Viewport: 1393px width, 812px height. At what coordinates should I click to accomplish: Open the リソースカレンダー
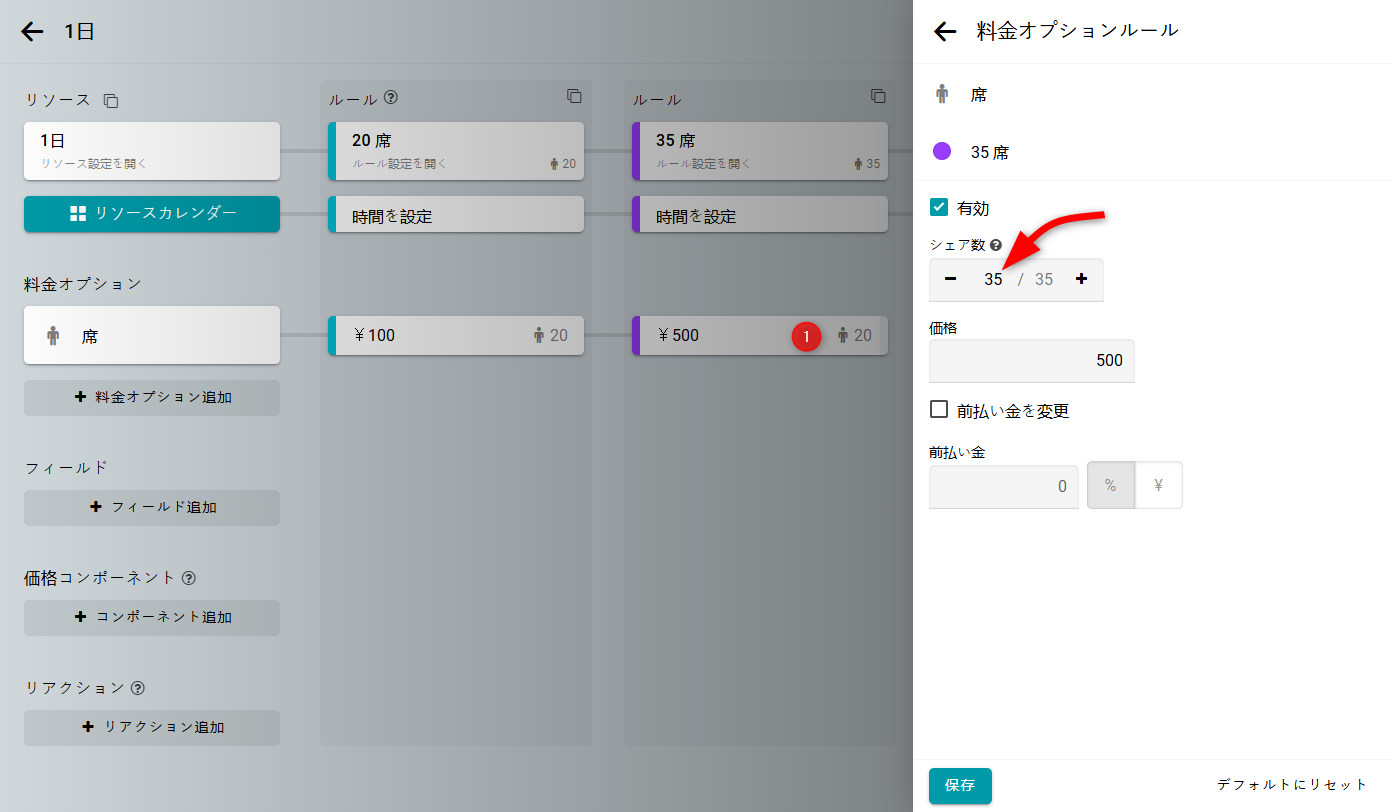coord(152,214)
